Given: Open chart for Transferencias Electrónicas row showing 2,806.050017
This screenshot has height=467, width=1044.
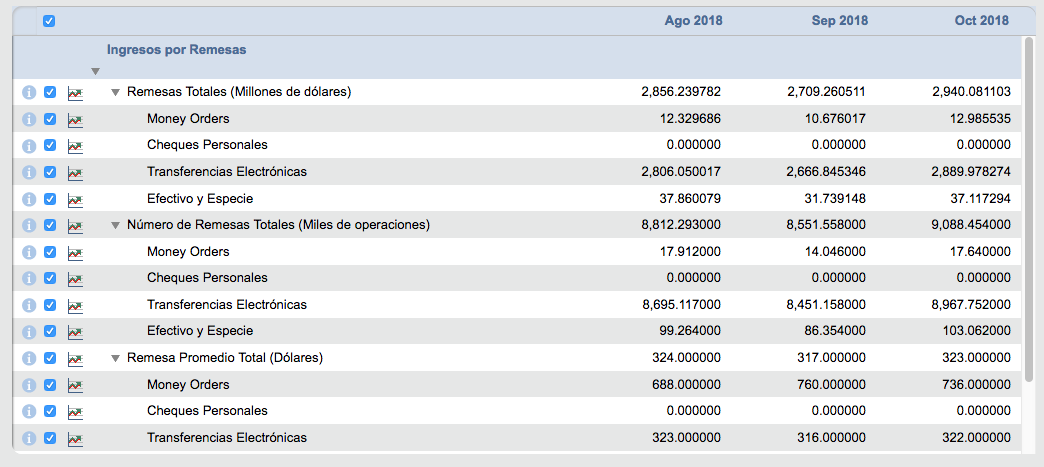Looking at the screenshot, I should (75, 172).
